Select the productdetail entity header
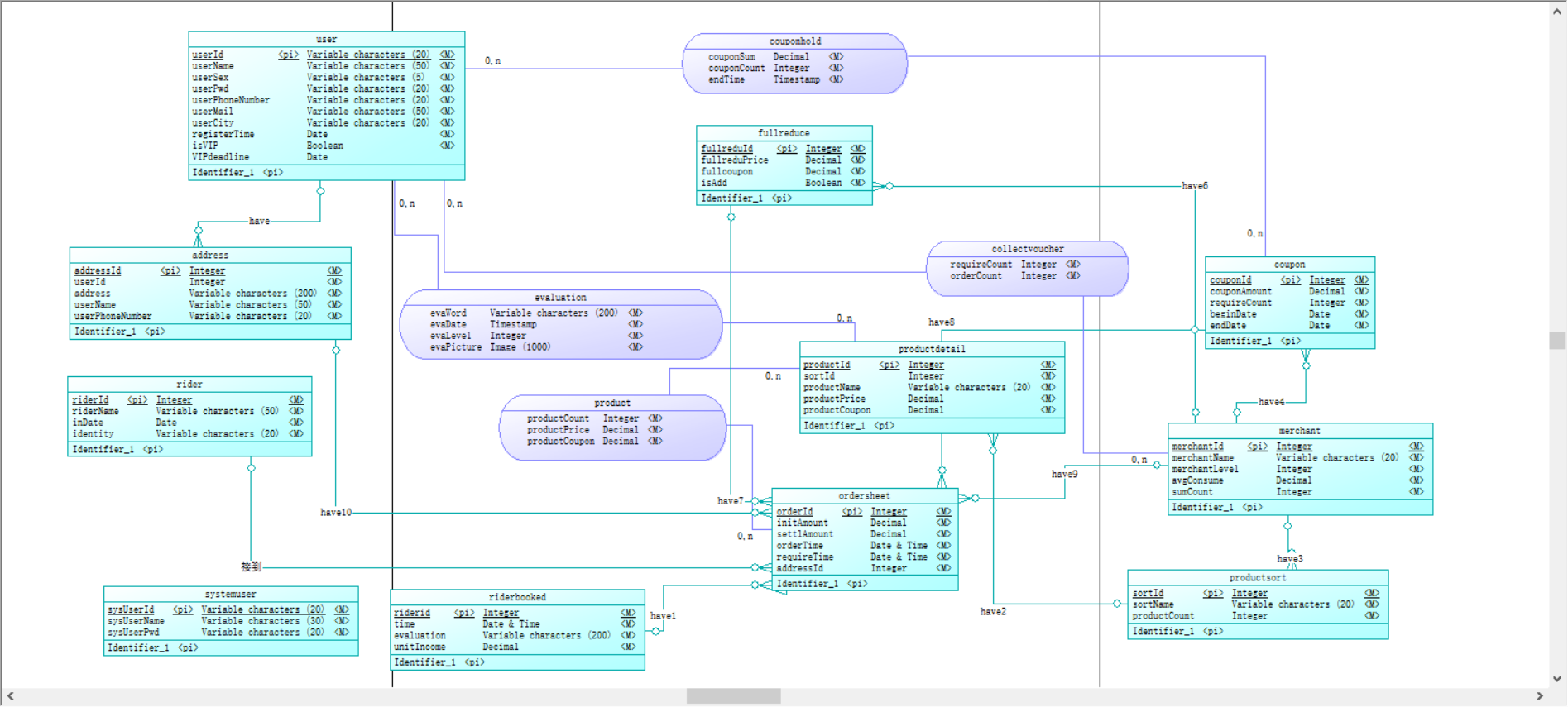 point(932,350)
